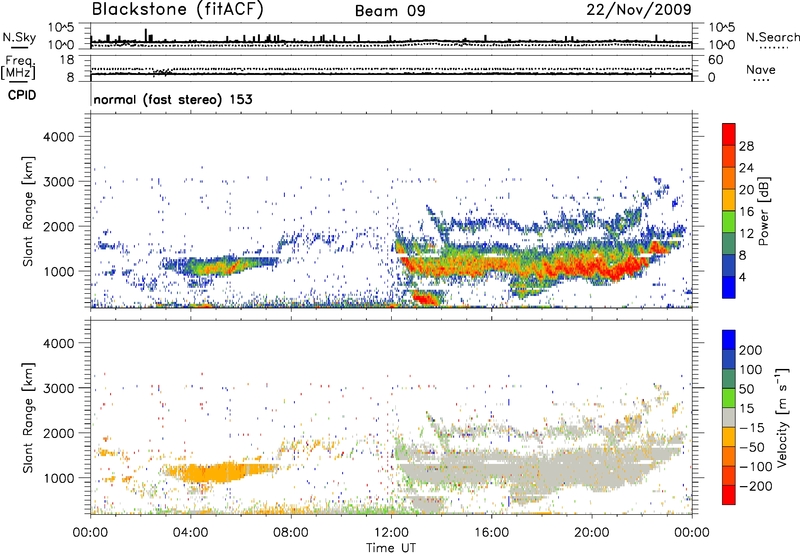Click the '3000' tick on velocity panel axis

pos(59,388)
